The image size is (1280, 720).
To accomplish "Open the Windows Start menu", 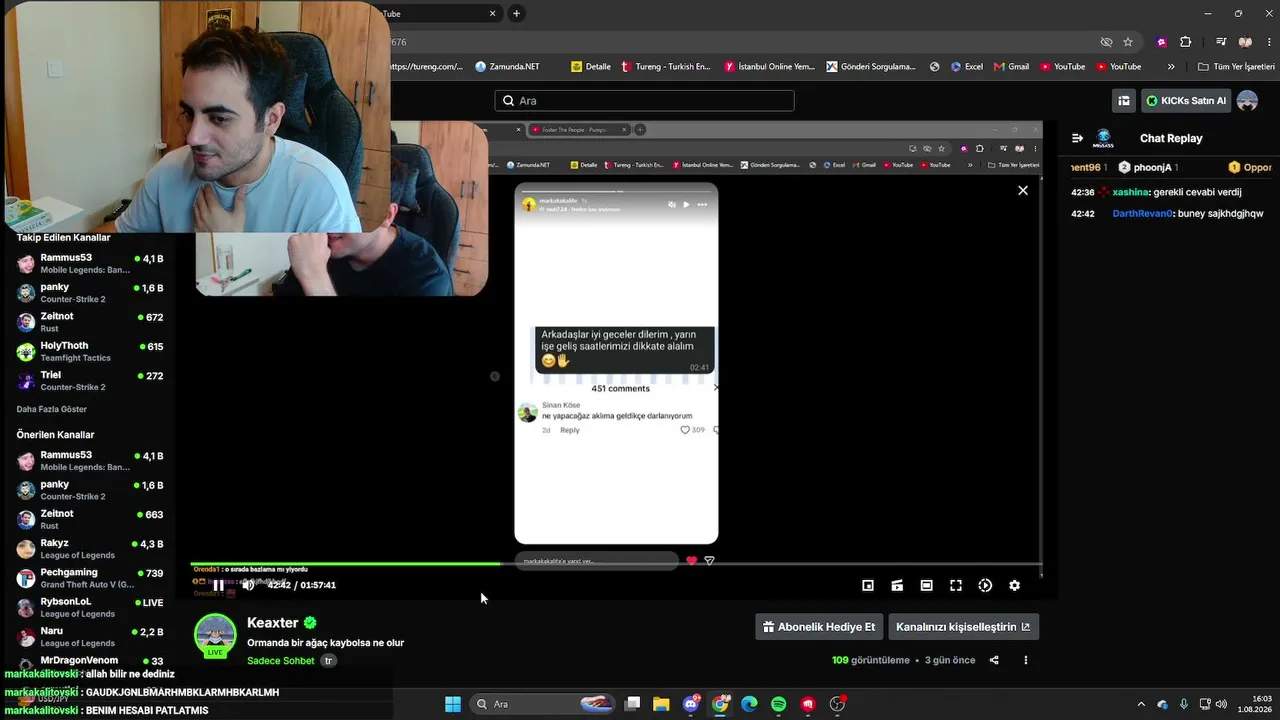I will (453, 704).
